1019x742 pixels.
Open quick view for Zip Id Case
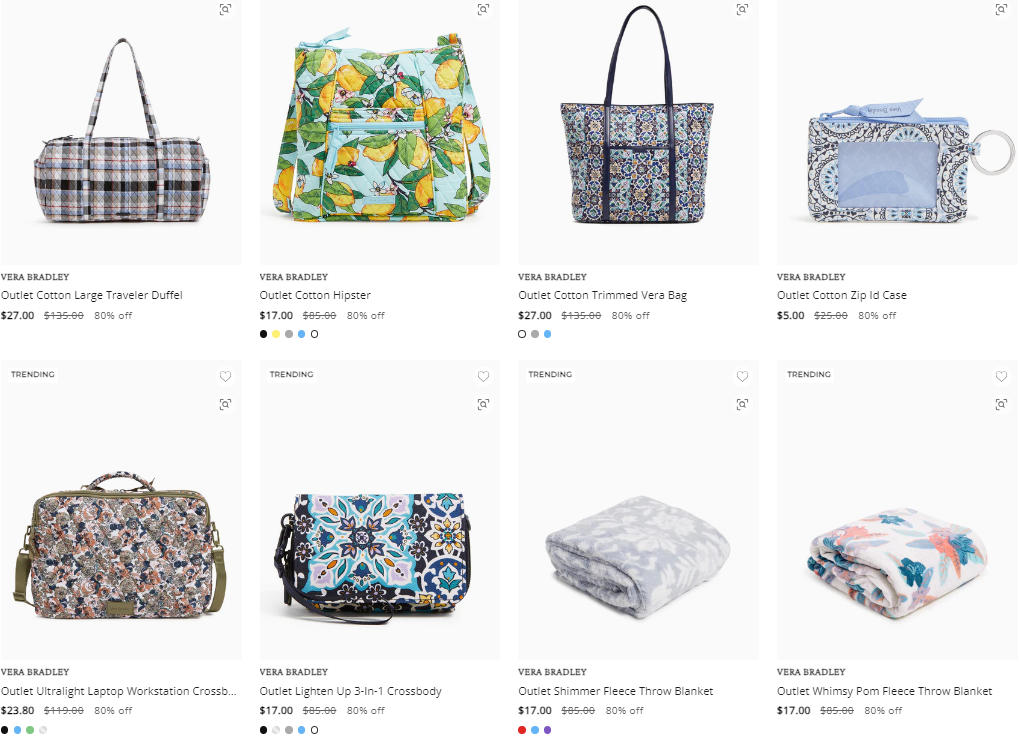click(x=1001, y=9)
